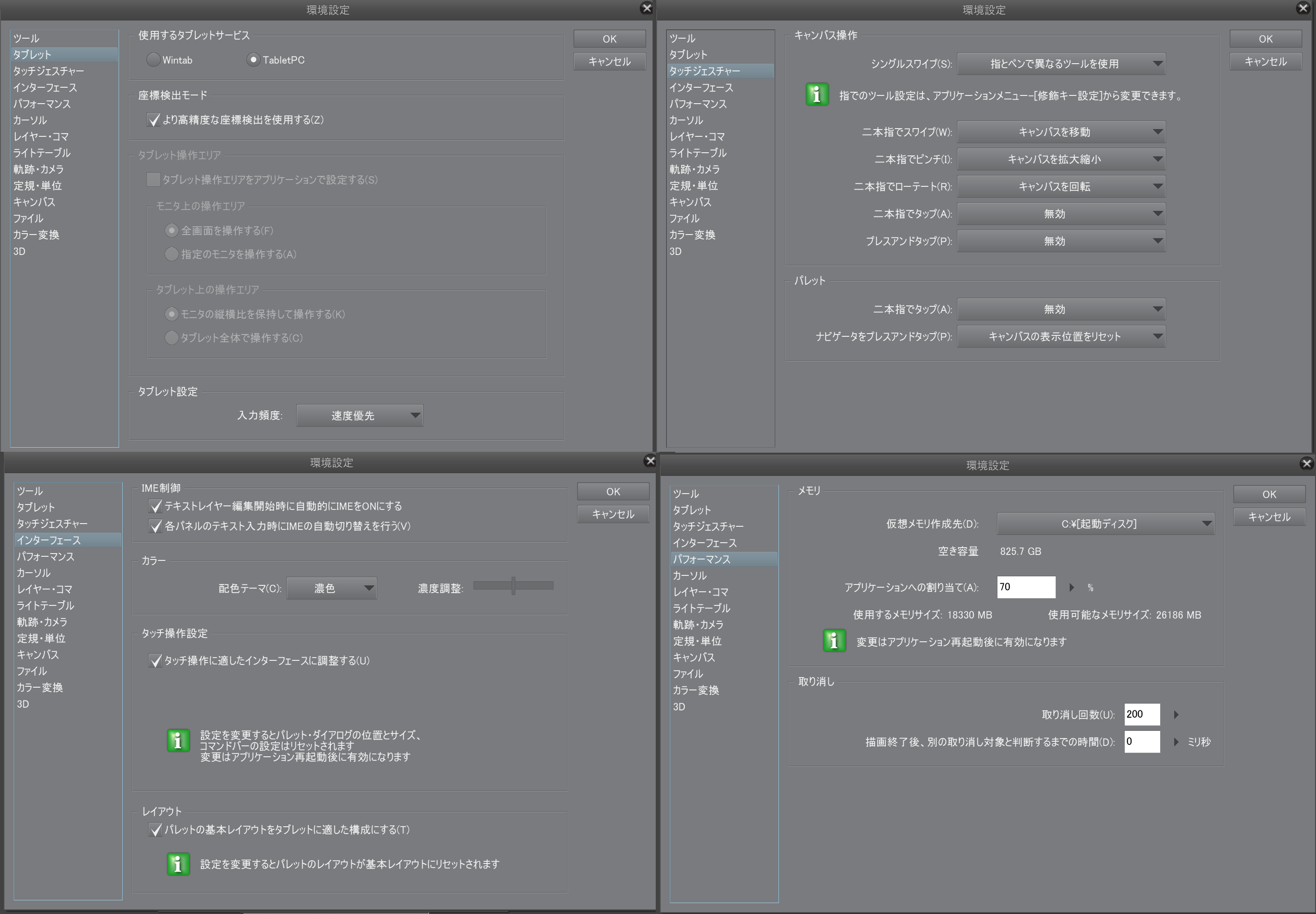Viewport: 1316px width, 914px height.
Task: Click the 濃度調整 slider
Action: click(x=513, y=585)
